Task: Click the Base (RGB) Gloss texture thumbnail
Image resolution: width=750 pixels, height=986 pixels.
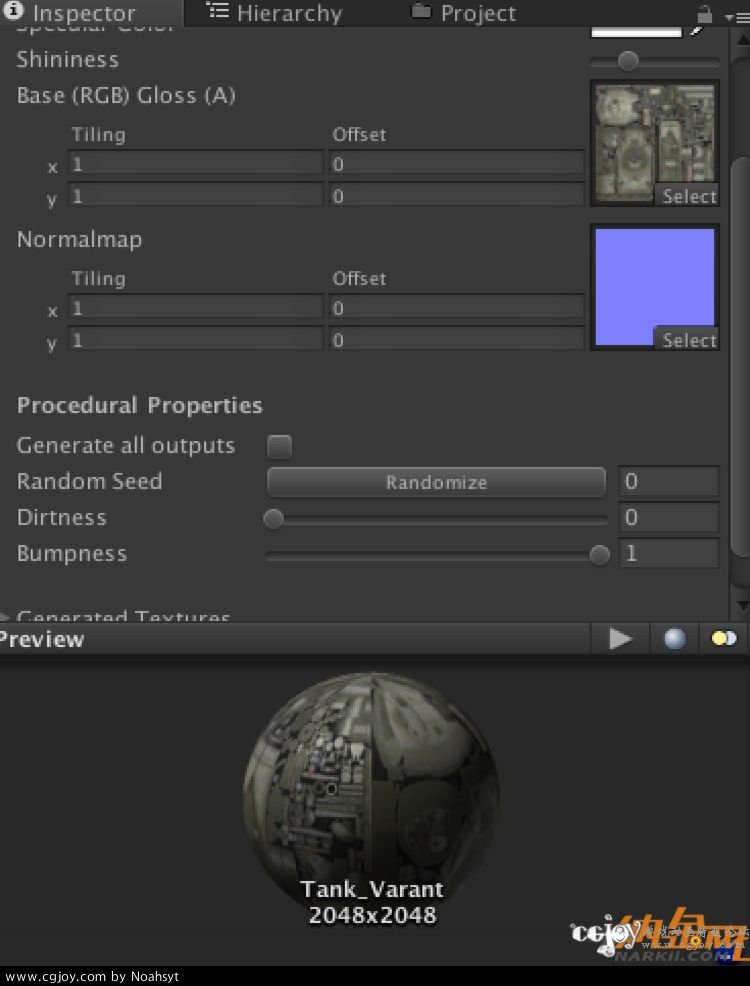Action: 654,143
